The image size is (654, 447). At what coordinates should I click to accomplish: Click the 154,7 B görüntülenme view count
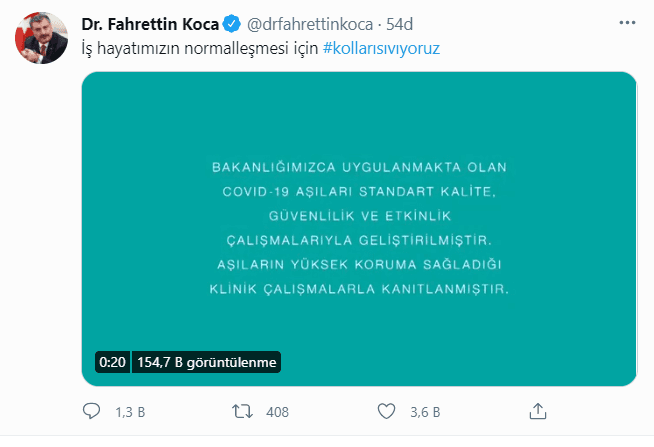coord(207,362)
